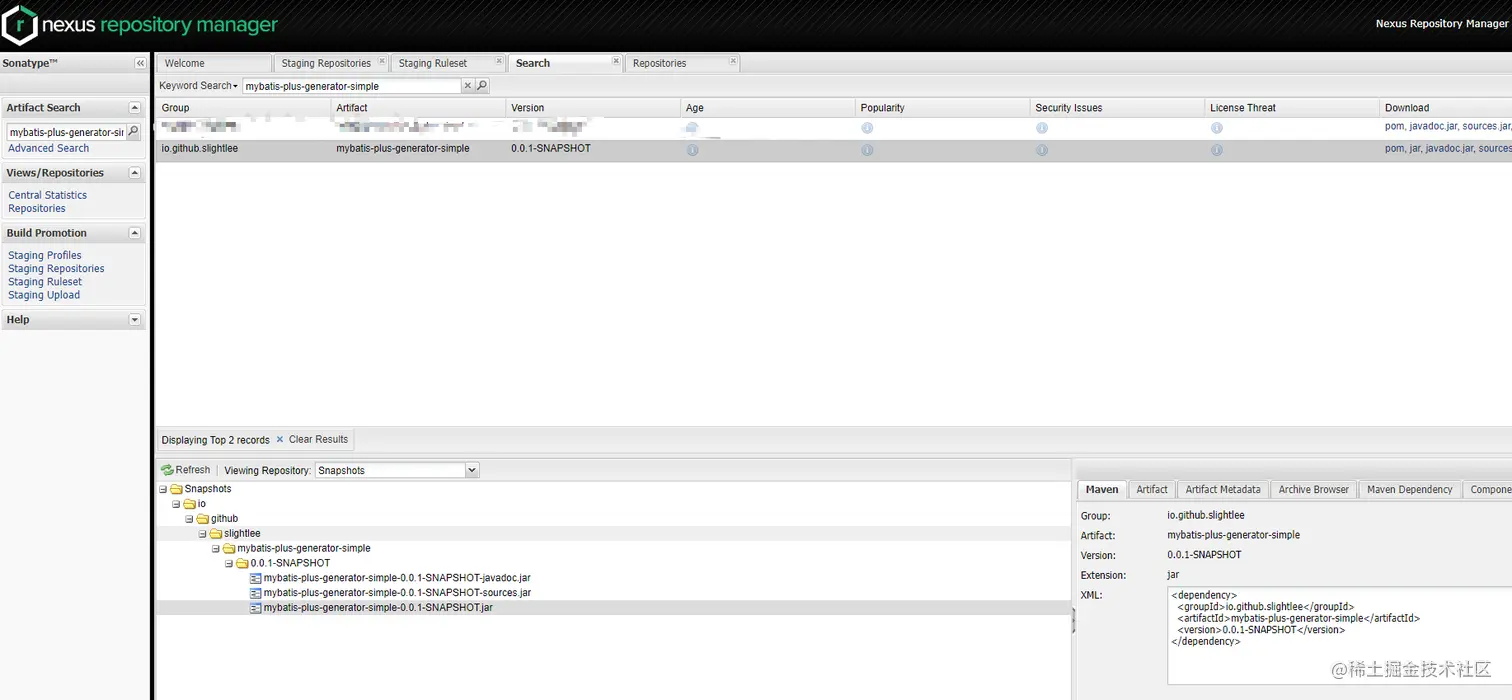This screenshot has width=1512, height=700.
Task: Collapse the Sonatype sidebar with the double-arrow icon
Action: click(140, 63)
